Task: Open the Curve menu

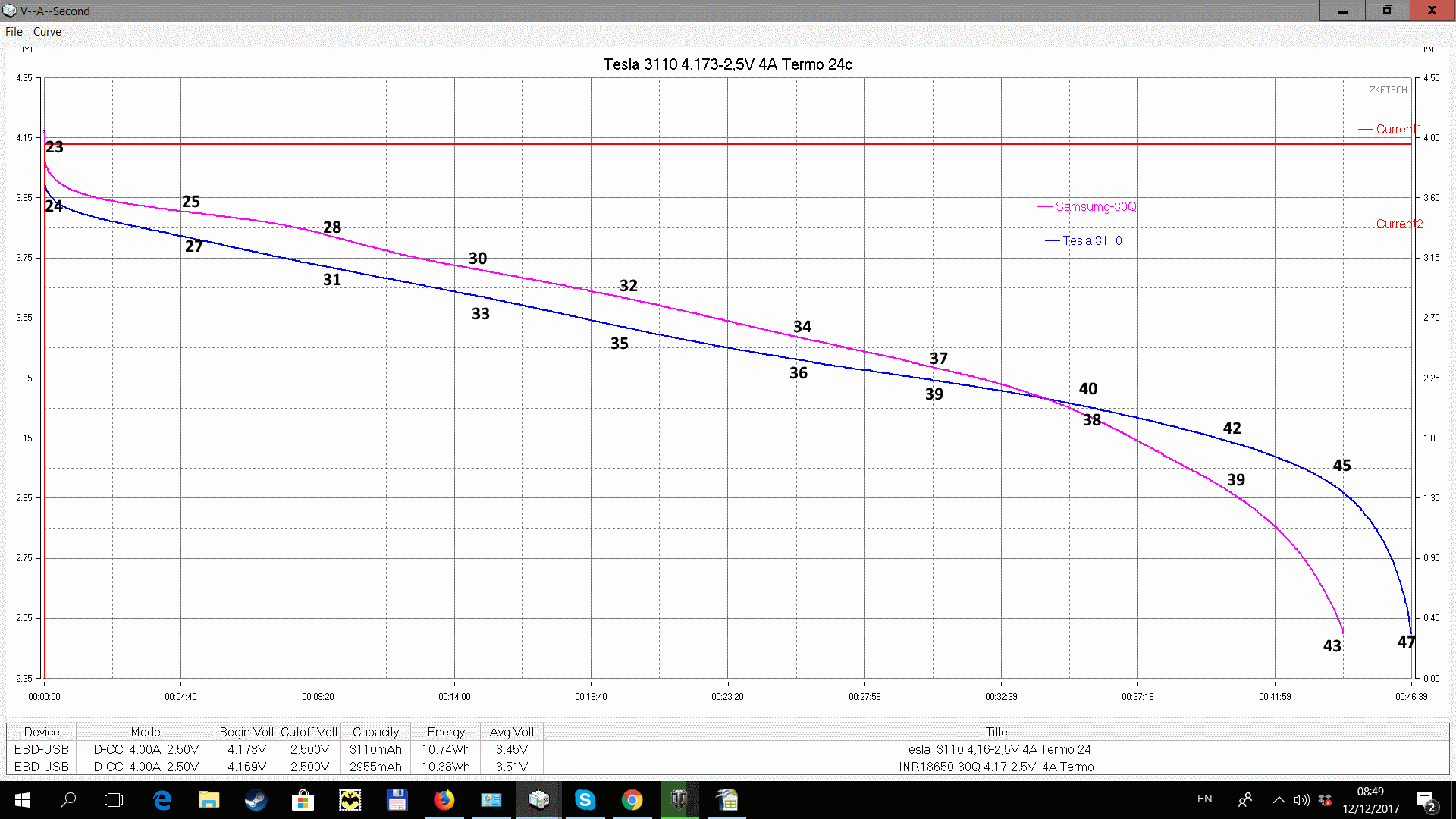Action: pyautogui.click(x=47, y=32)
